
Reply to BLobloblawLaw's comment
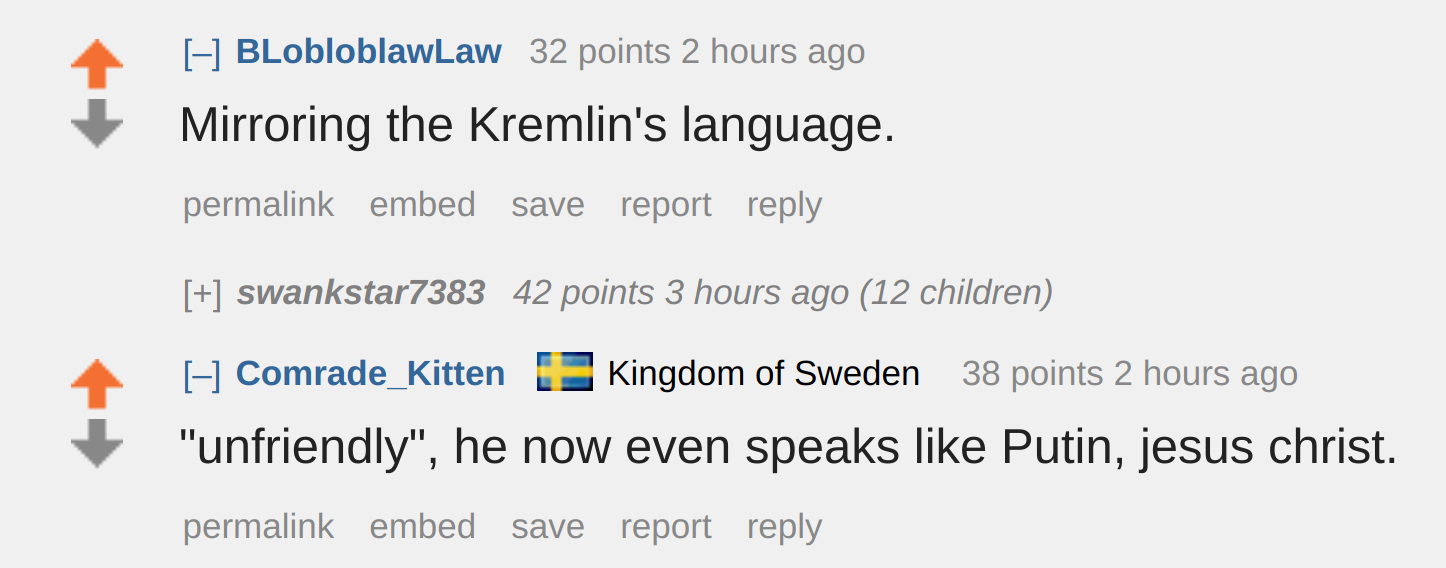coord(785,205)
